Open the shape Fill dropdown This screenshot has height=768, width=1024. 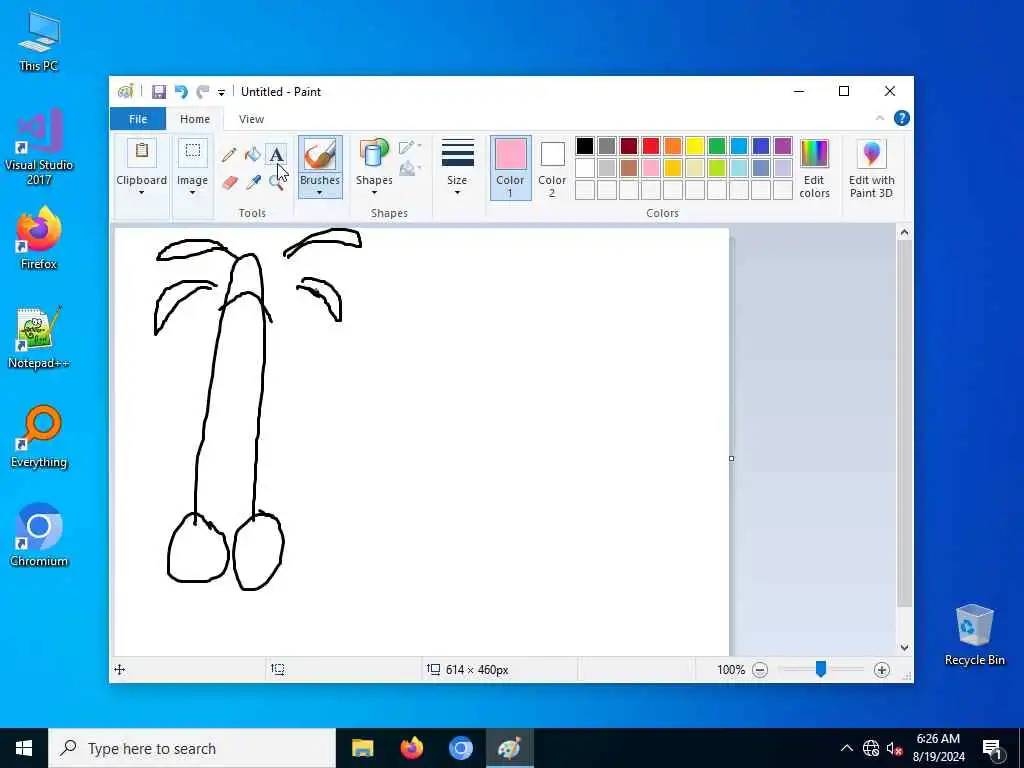pyautogui.click(x=409, y=169)
